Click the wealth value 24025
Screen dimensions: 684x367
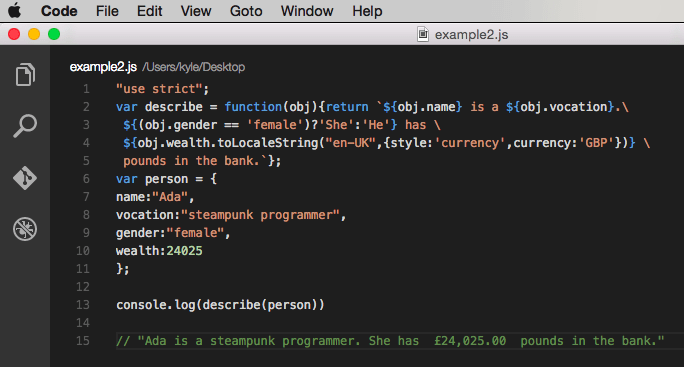(185, 251)
